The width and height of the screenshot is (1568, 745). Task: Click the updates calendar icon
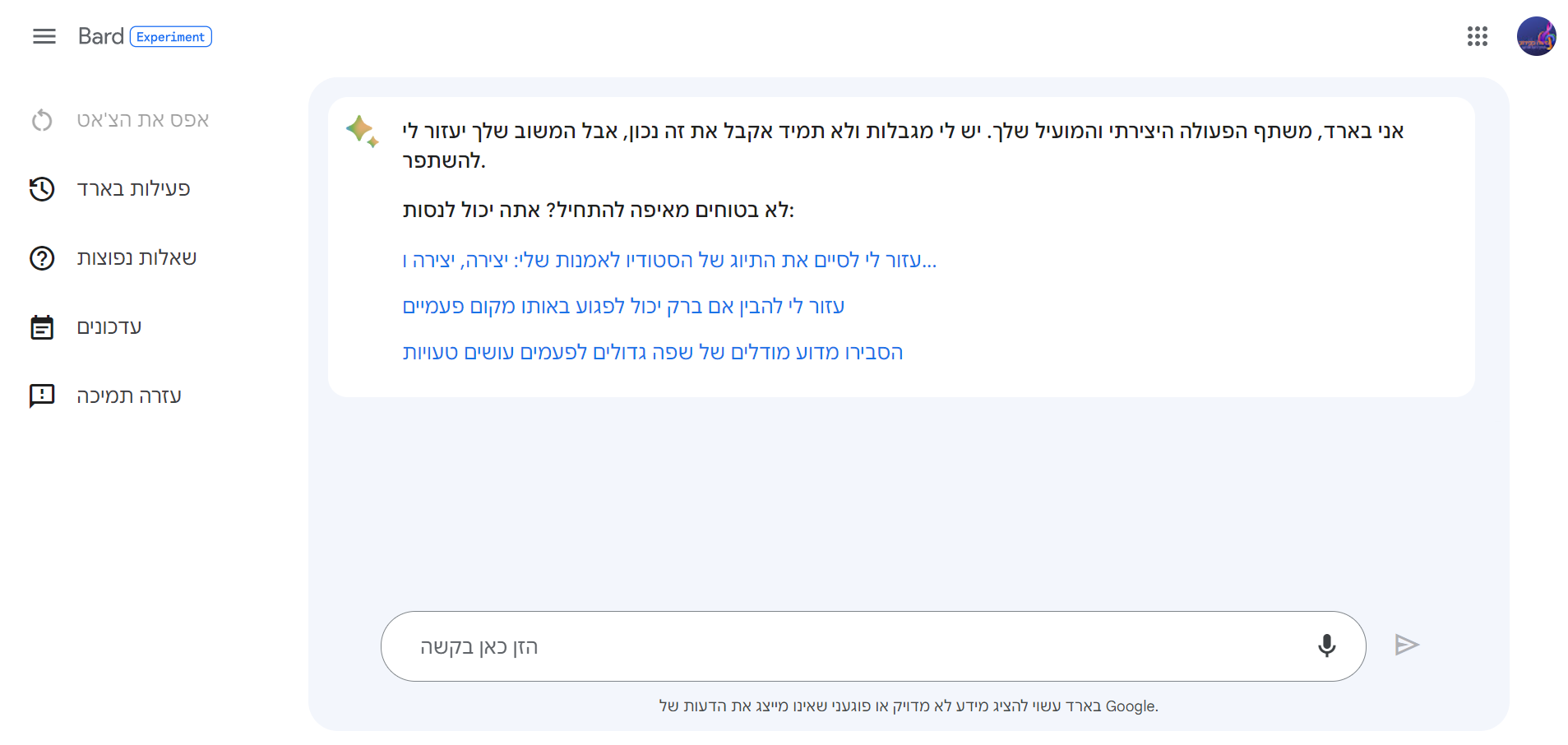(x=42, y=327)
